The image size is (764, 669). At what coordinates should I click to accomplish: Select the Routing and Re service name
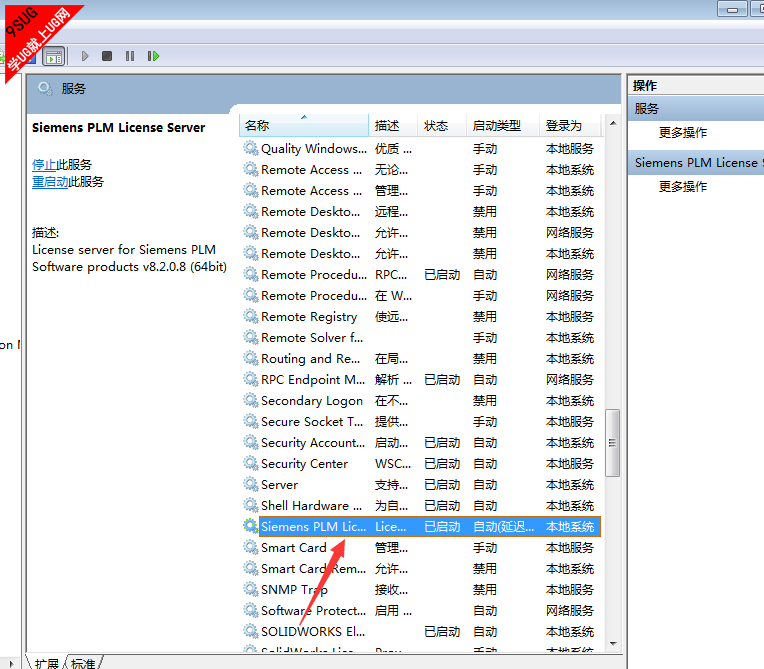click(x=310, y=359)
